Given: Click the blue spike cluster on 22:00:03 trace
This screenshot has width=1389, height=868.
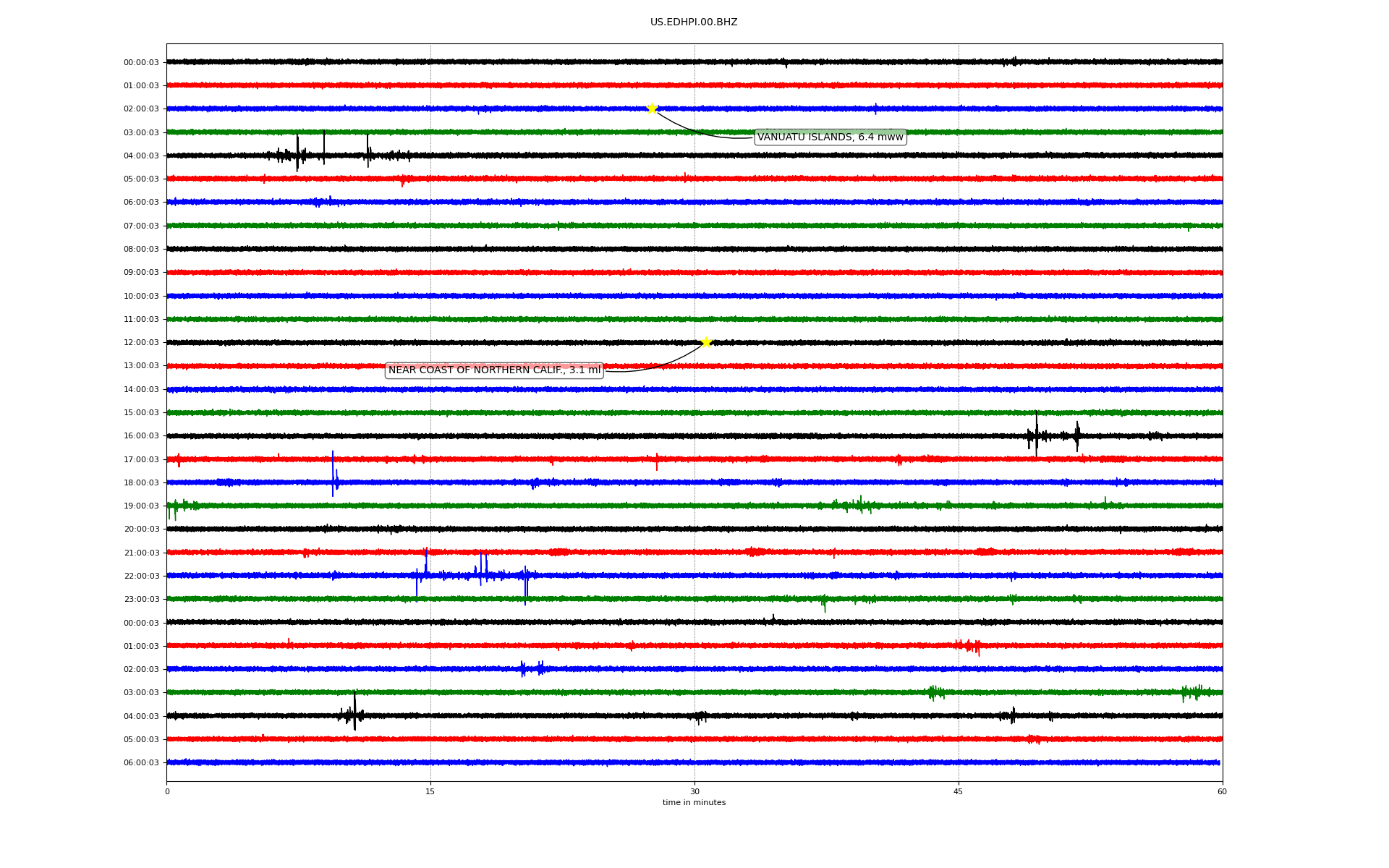Looking at the screenshot, I should click(481, 571).
